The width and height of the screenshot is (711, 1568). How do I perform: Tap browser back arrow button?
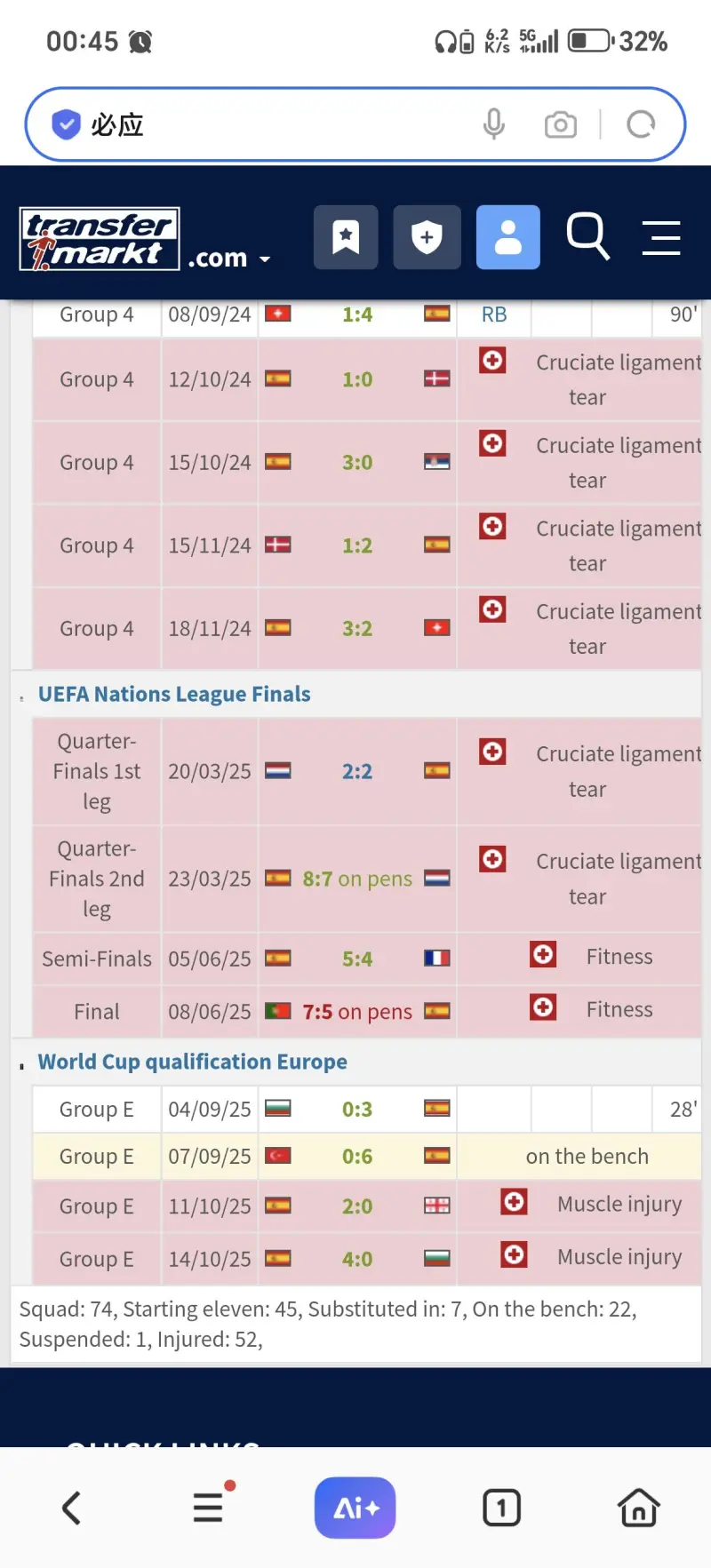point(71,1508)
